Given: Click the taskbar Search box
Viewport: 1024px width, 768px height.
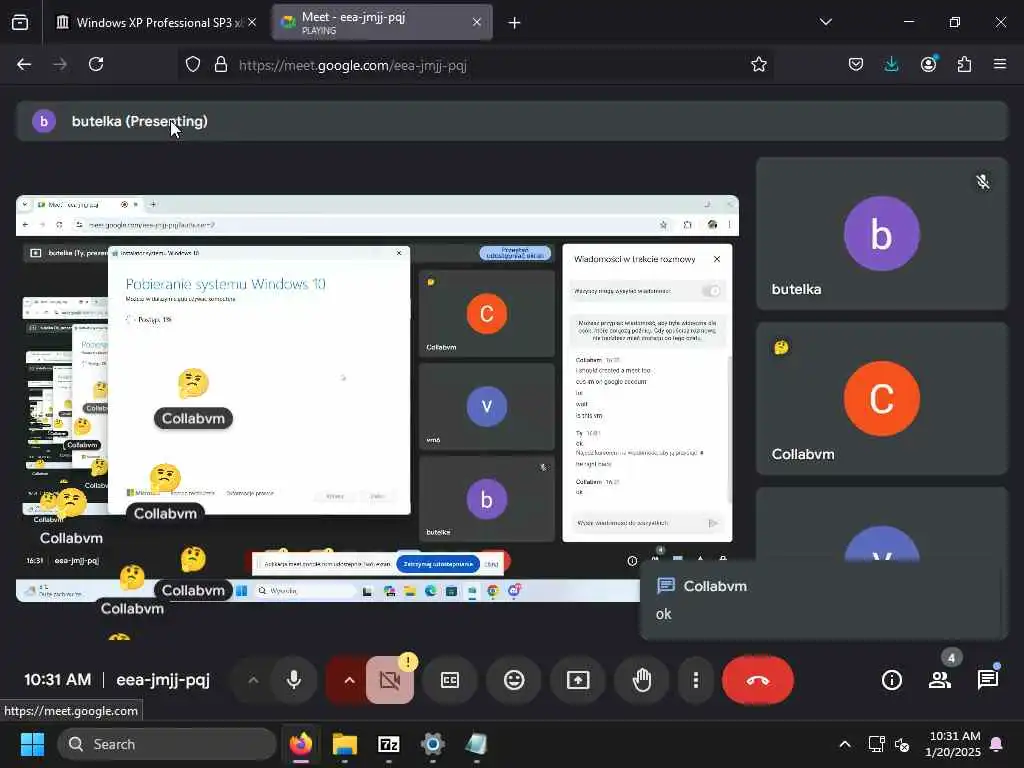Looking at the screenshot, I should tap(167, 744).
